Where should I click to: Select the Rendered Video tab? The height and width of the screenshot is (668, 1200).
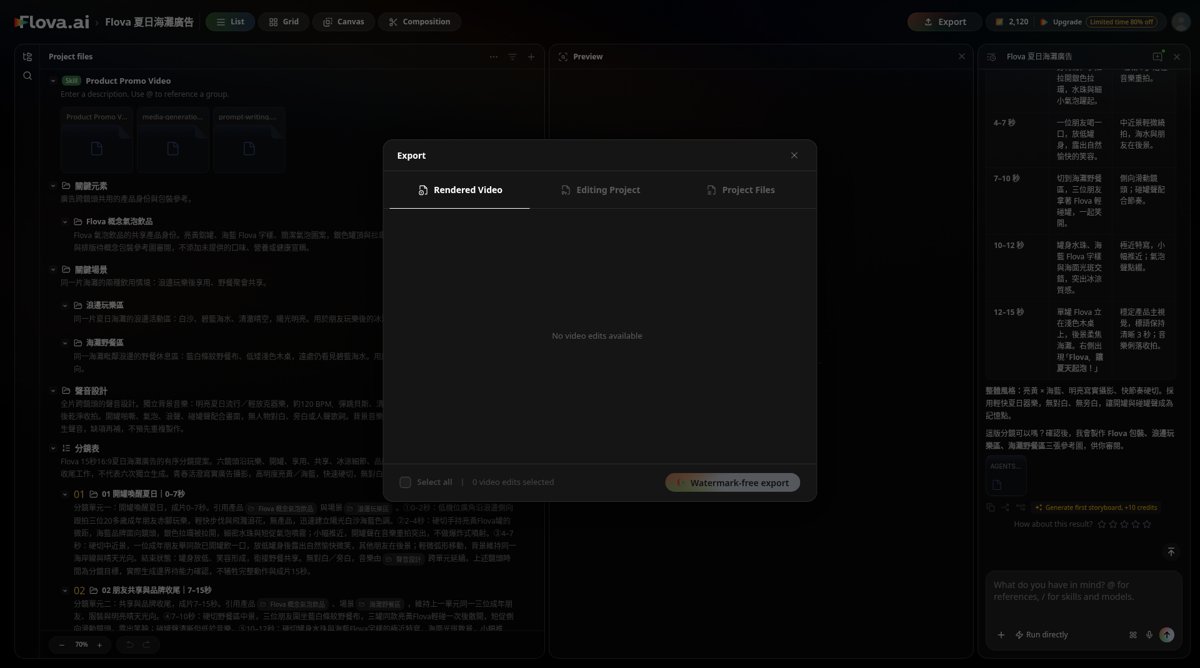pyautogui.click(x=460, y=190)
